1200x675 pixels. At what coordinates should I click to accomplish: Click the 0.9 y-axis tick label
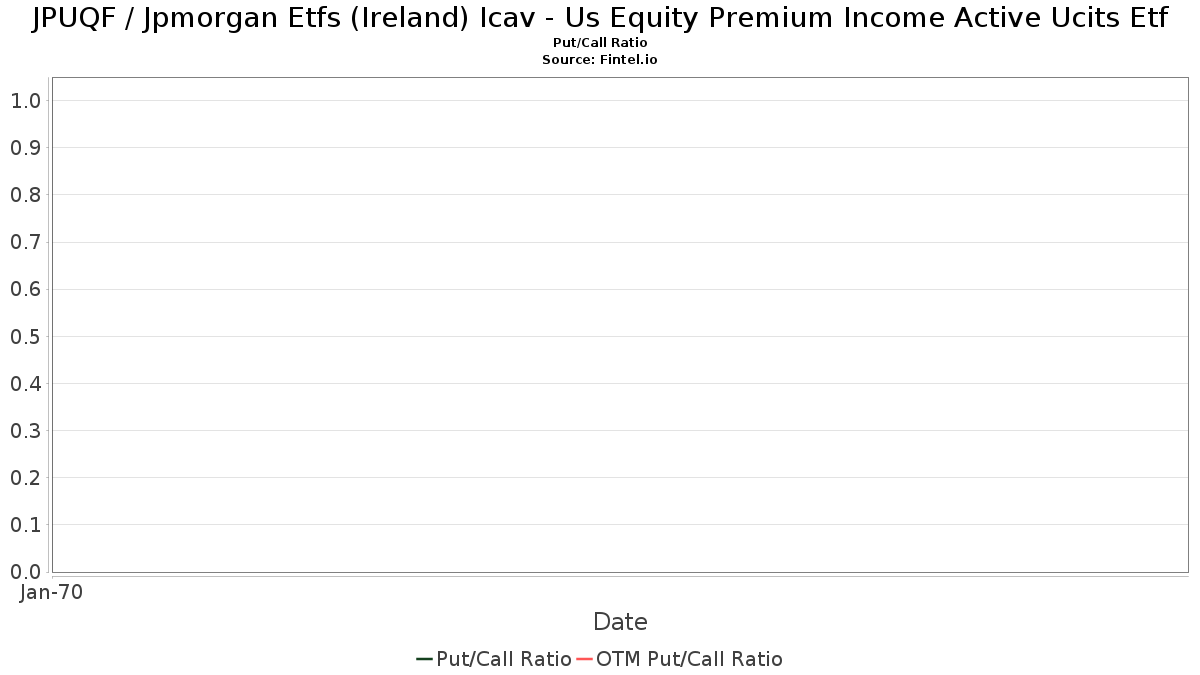click(25, 148)
